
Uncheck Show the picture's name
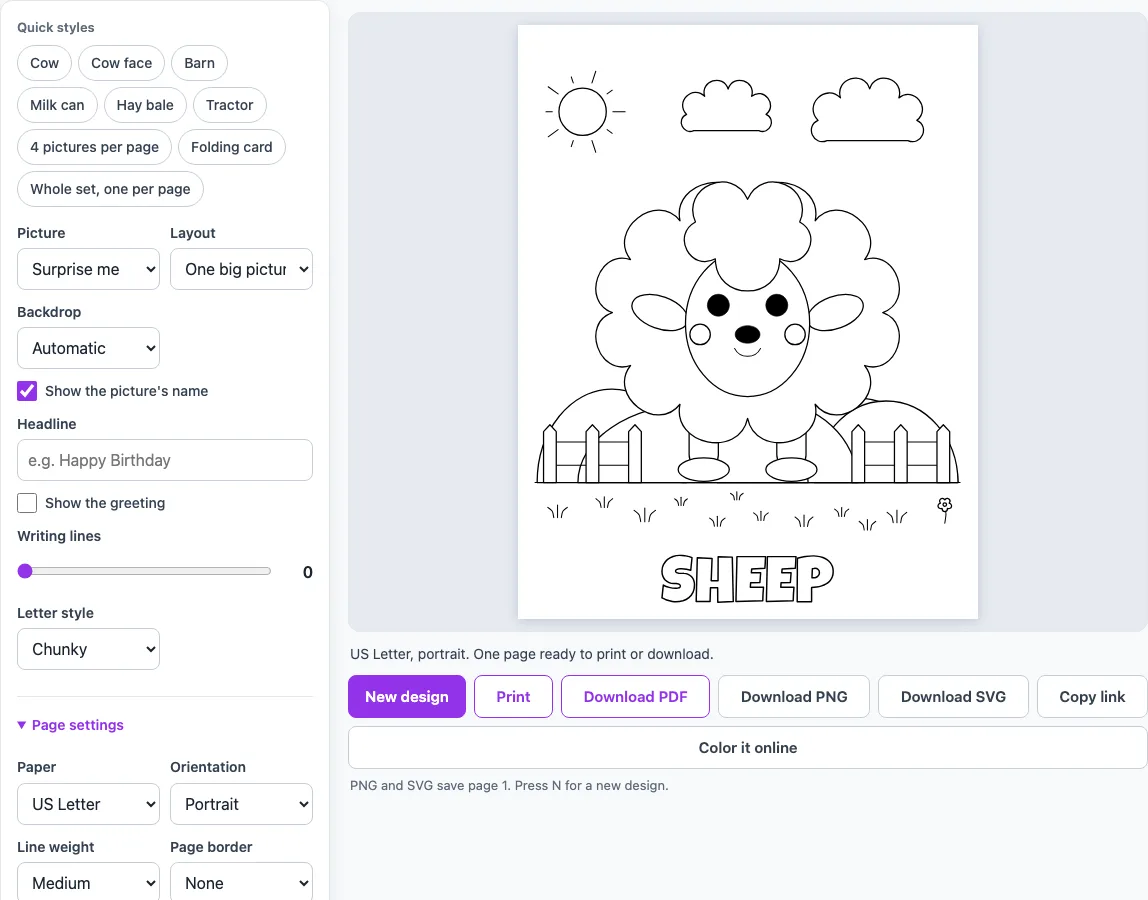[27, 391]
